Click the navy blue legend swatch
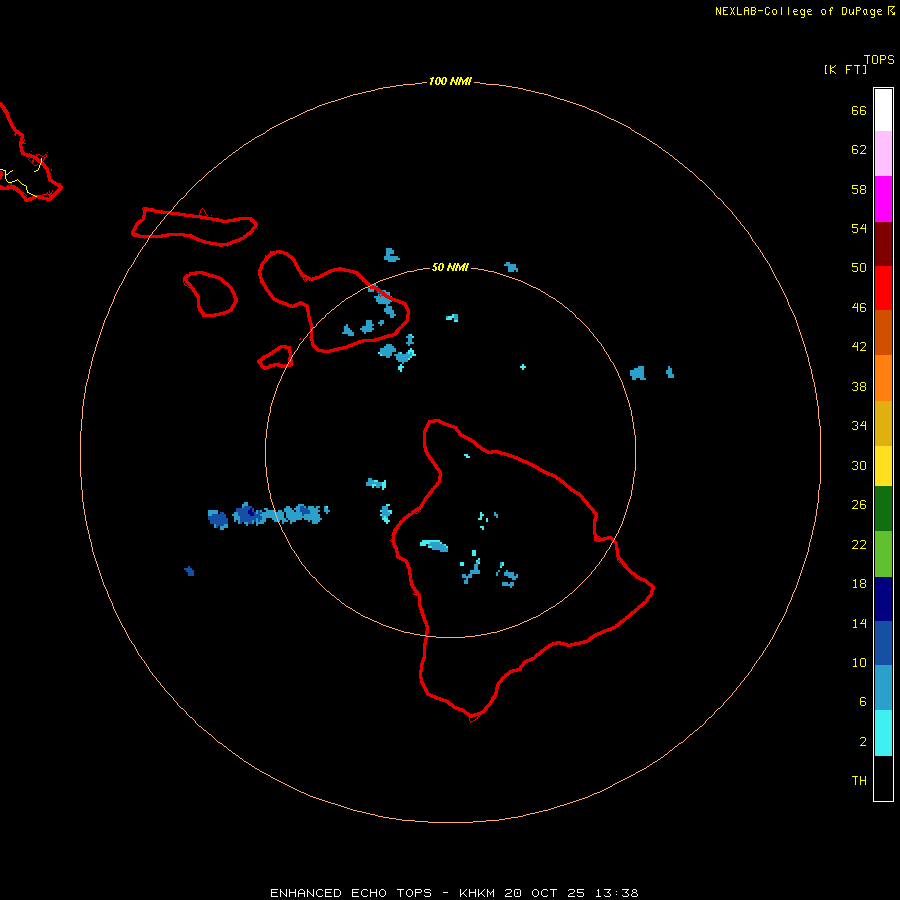 [883, 599]
